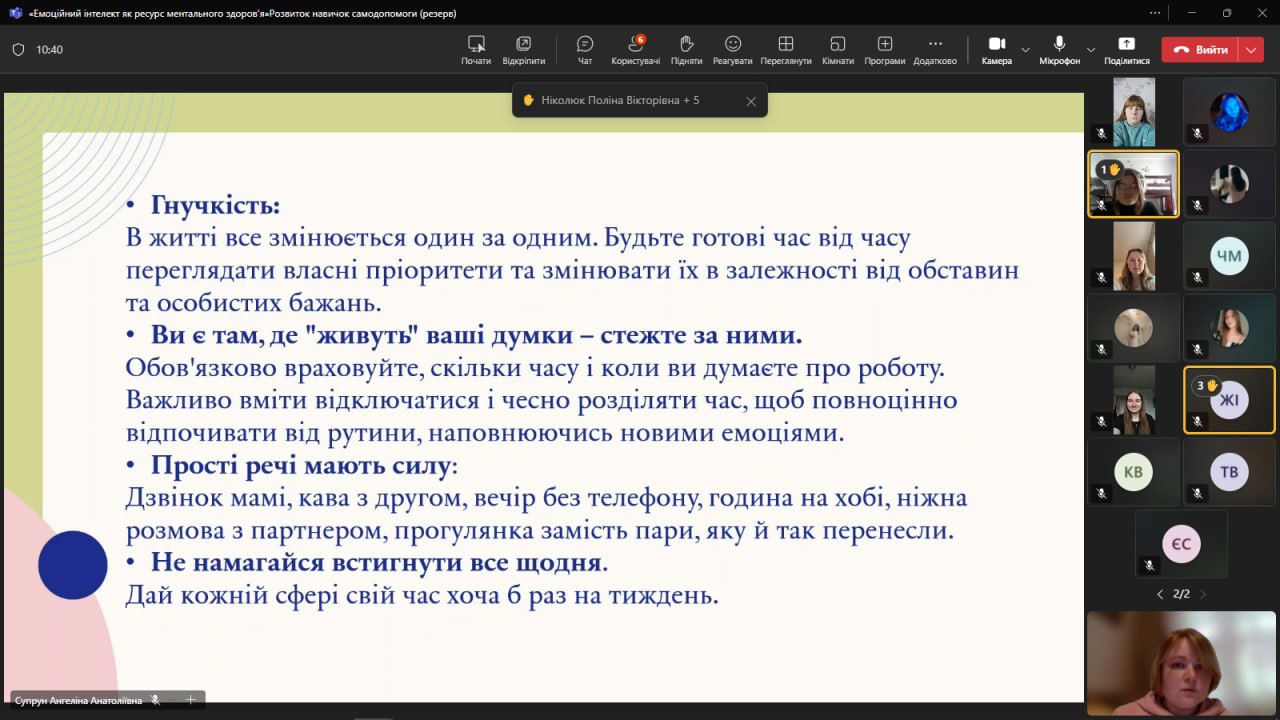Open Реагувати reactions menu
This screenshot has width=1280, height=720.
point(733,49)
